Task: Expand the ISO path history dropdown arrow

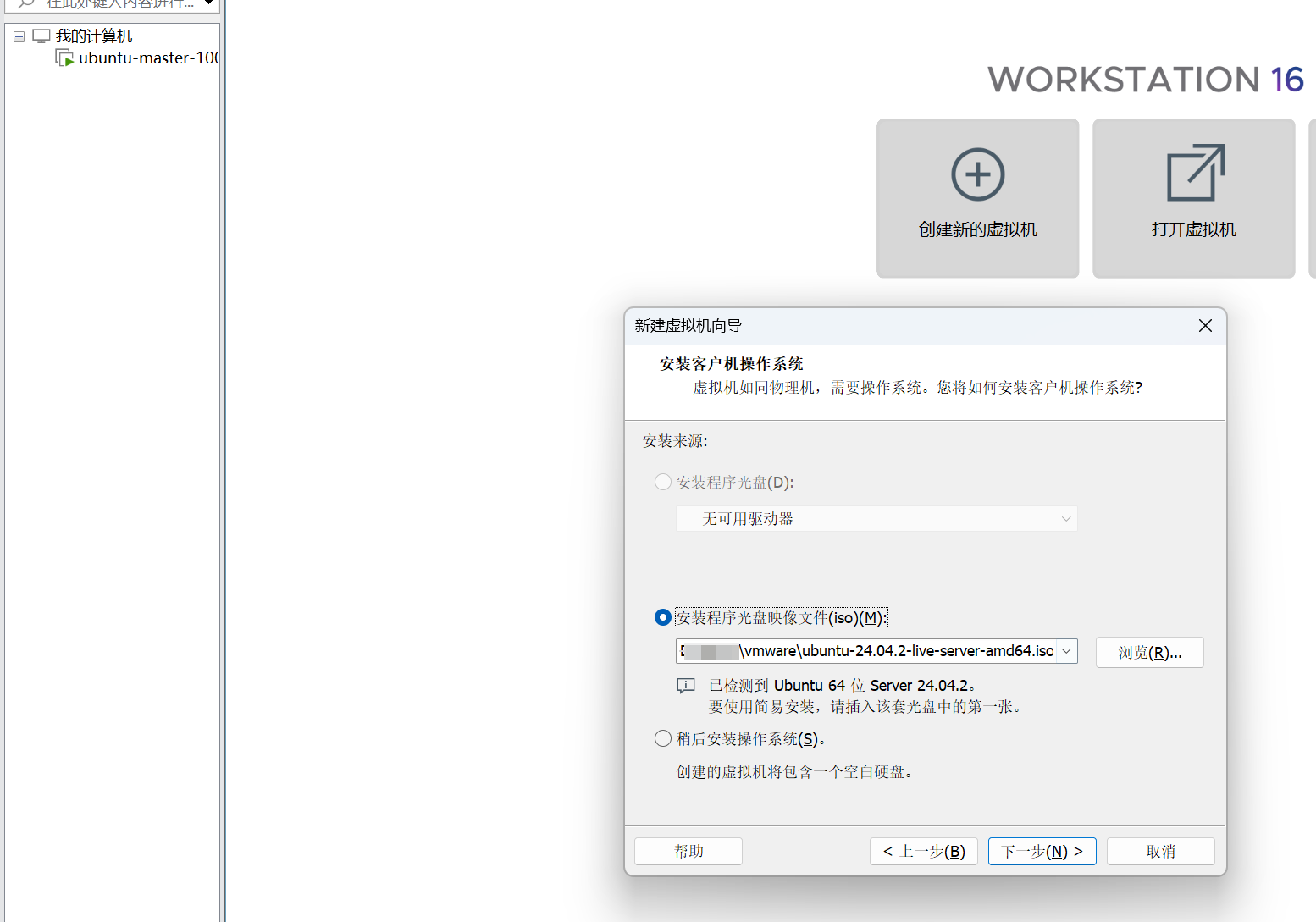Action: tap(1066, 651)
